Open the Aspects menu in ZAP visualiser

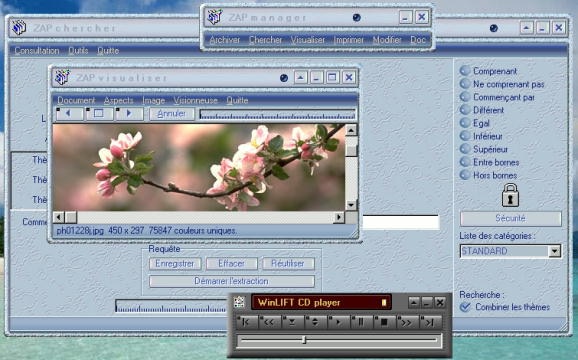(x=118, y=100)
